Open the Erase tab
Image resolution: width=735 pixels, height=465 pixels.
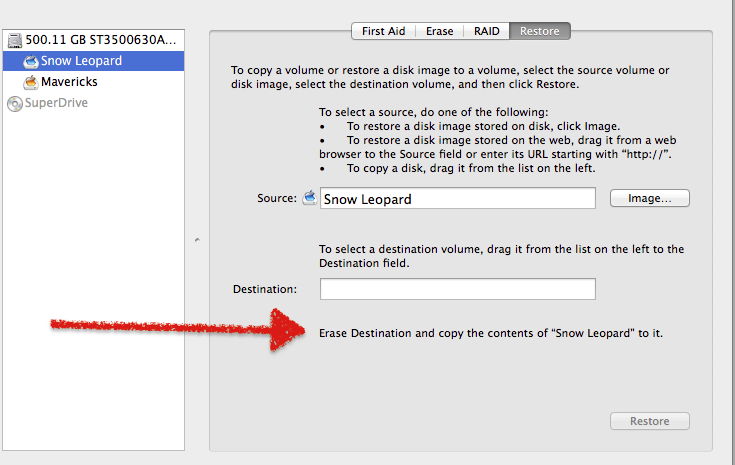tap(439, 31)
